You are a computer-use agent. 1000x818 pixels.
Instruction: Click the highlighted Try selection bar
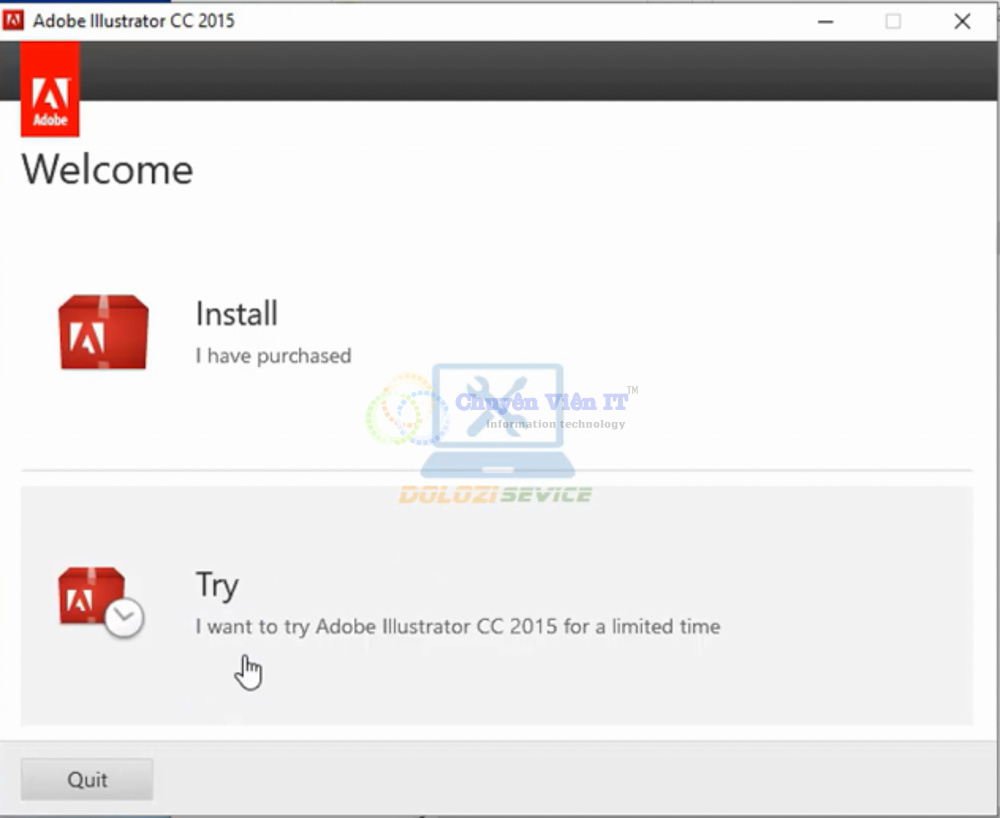(x=500, y=605)
